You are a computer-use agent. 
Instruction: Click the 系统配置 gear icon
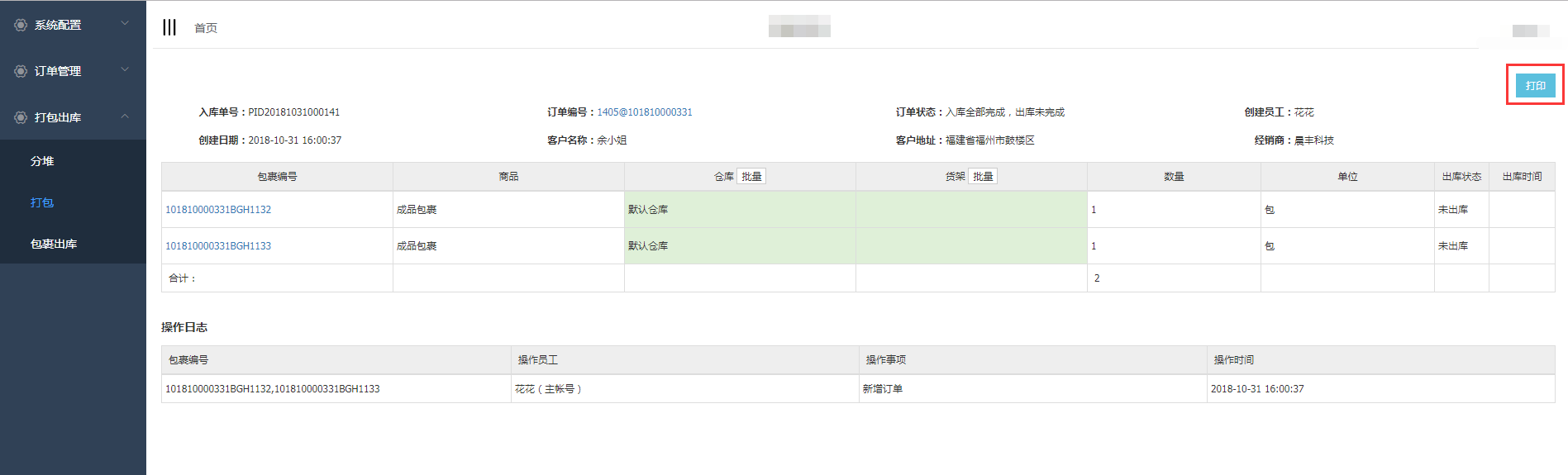coord(21,26)
